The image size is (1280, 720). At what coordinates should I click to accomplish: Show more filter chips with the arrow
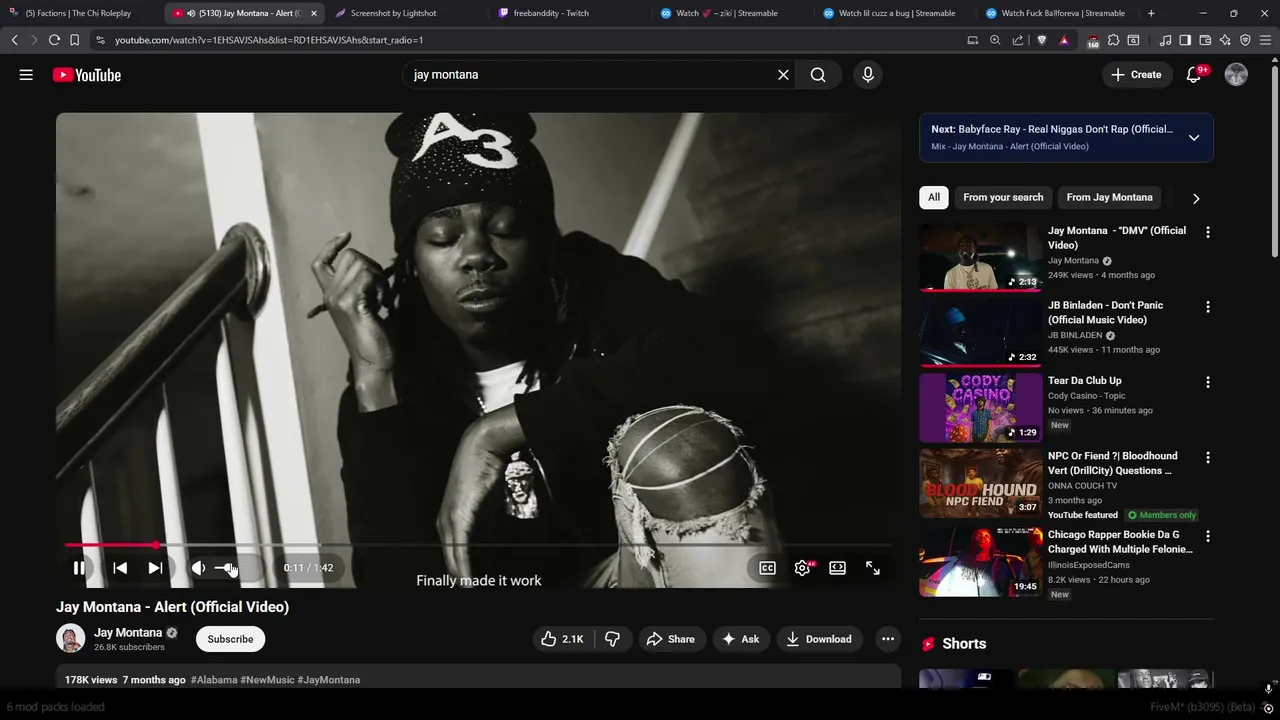(x=1196, y=198)
